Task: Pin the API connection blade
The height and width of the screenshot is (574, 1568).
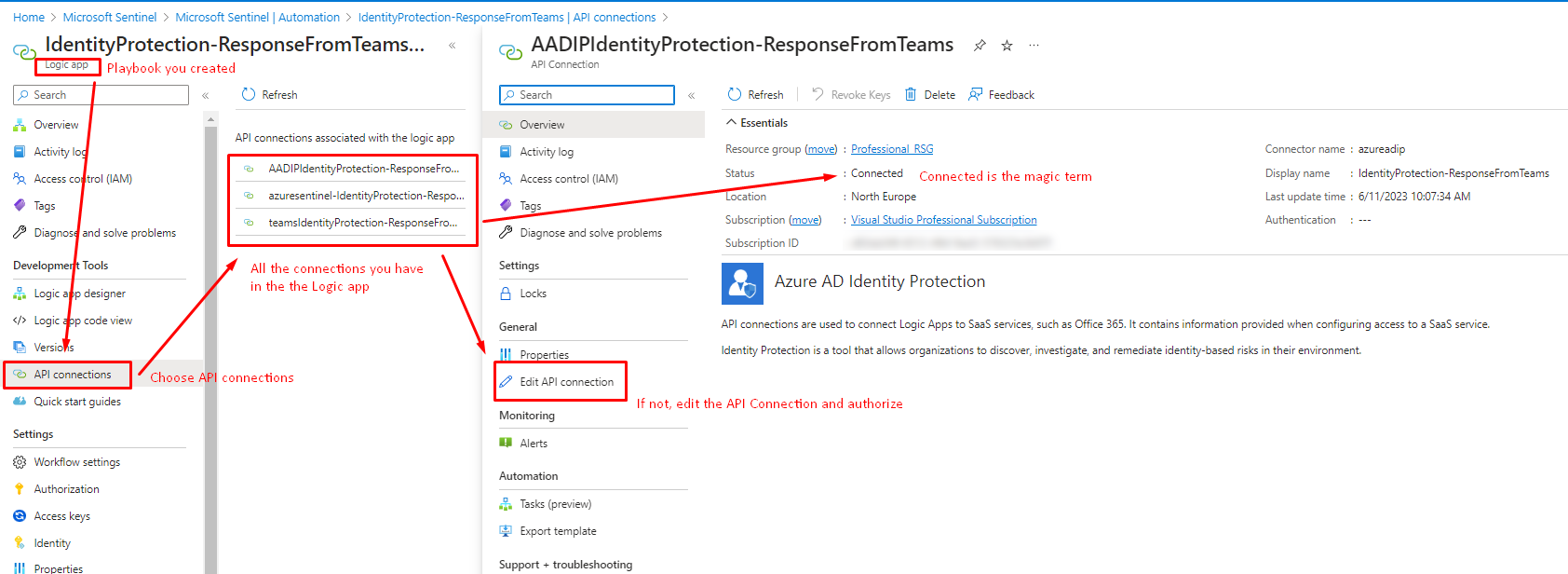Action: [980, 46]
